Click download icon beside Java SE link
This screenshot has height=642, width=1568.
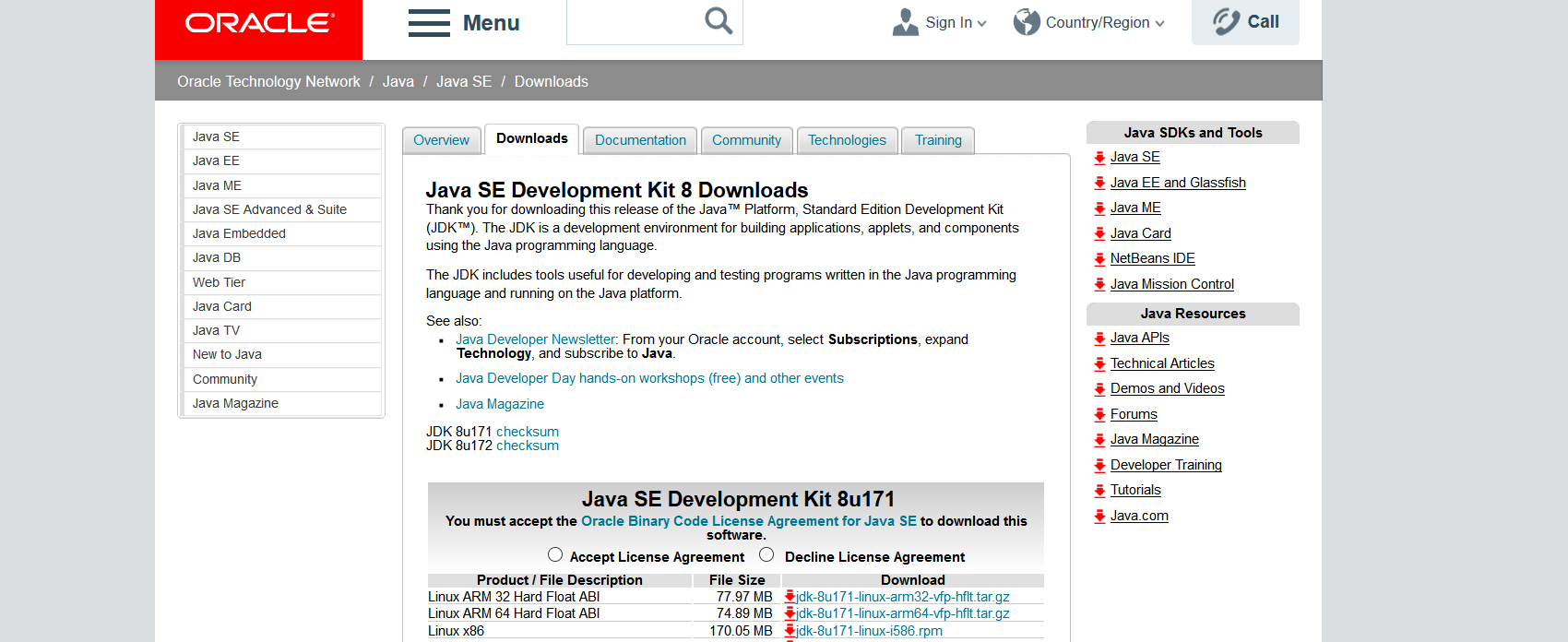(1099, 158)
